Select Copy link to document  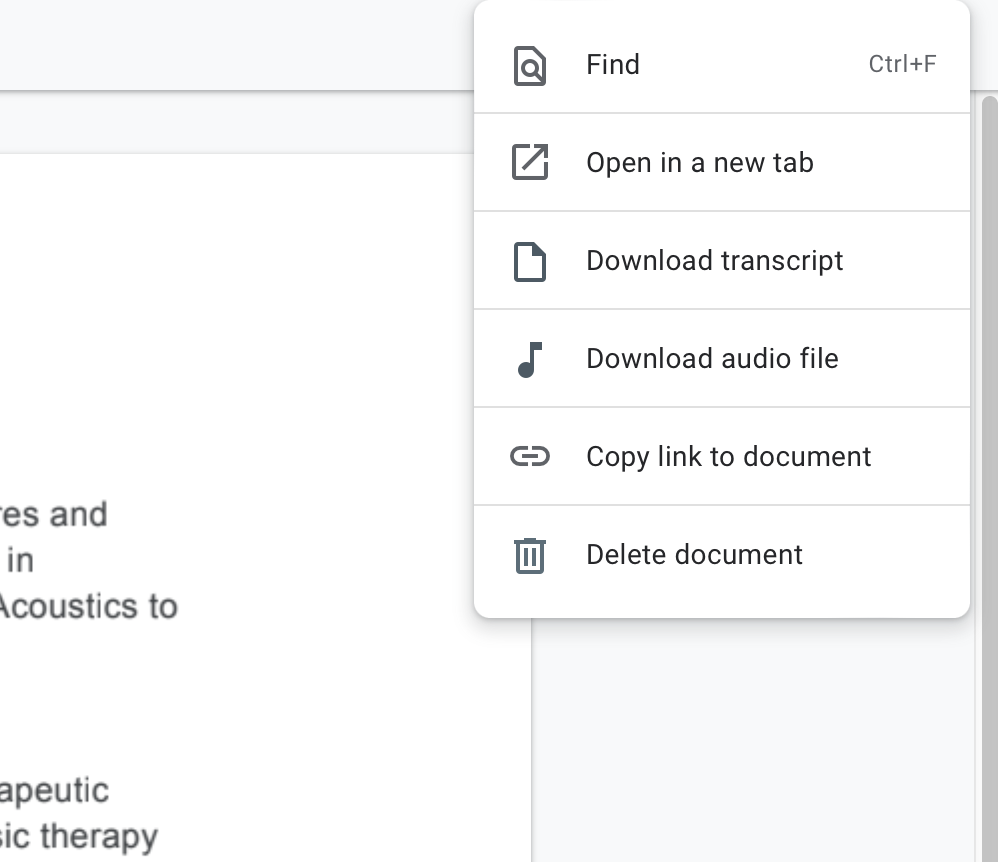722,456
